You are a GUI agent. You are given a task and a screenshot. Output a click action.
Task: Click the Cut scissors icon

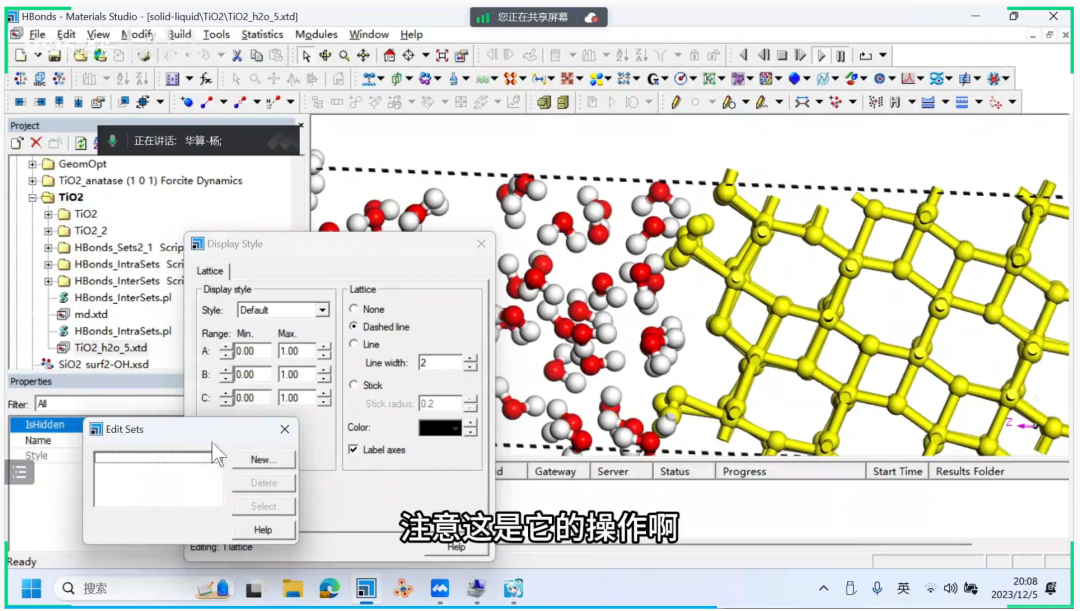point(237,56)
